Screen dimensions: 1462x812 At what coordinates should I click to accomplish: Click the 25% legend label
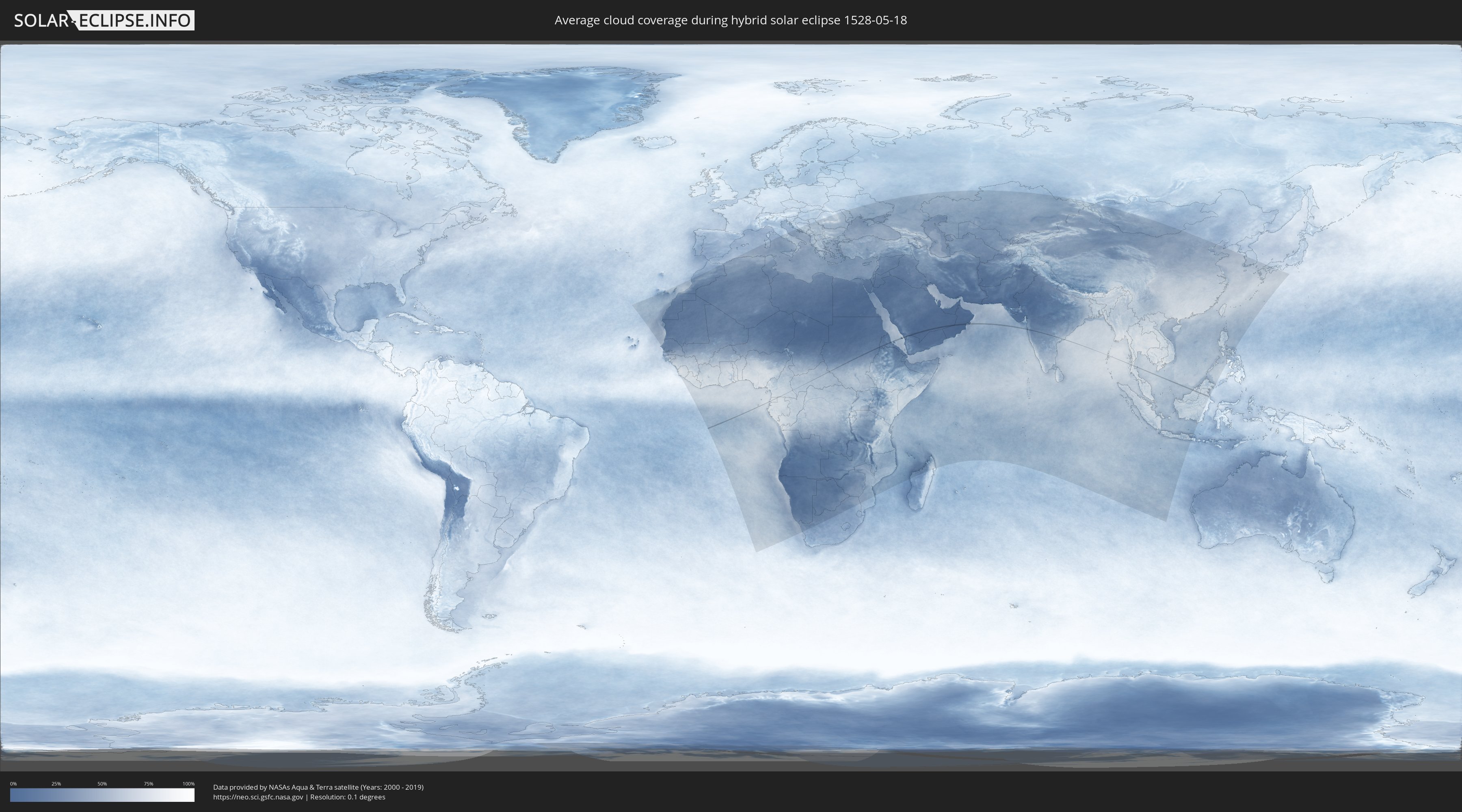(x=56, y=784)
